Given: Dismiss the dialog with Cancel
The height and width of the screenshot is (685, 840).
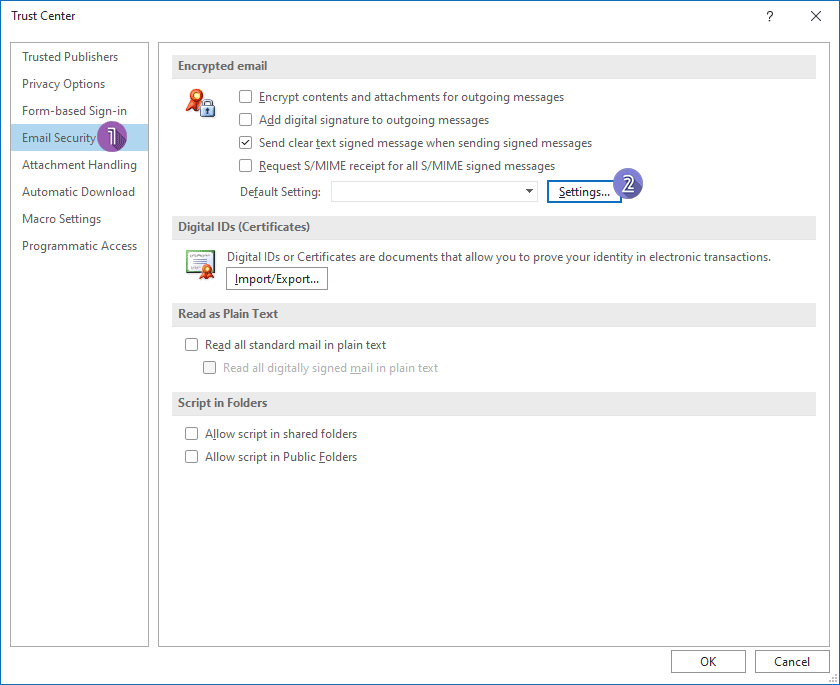Looking at the screenshot, I should coord(792,661).
